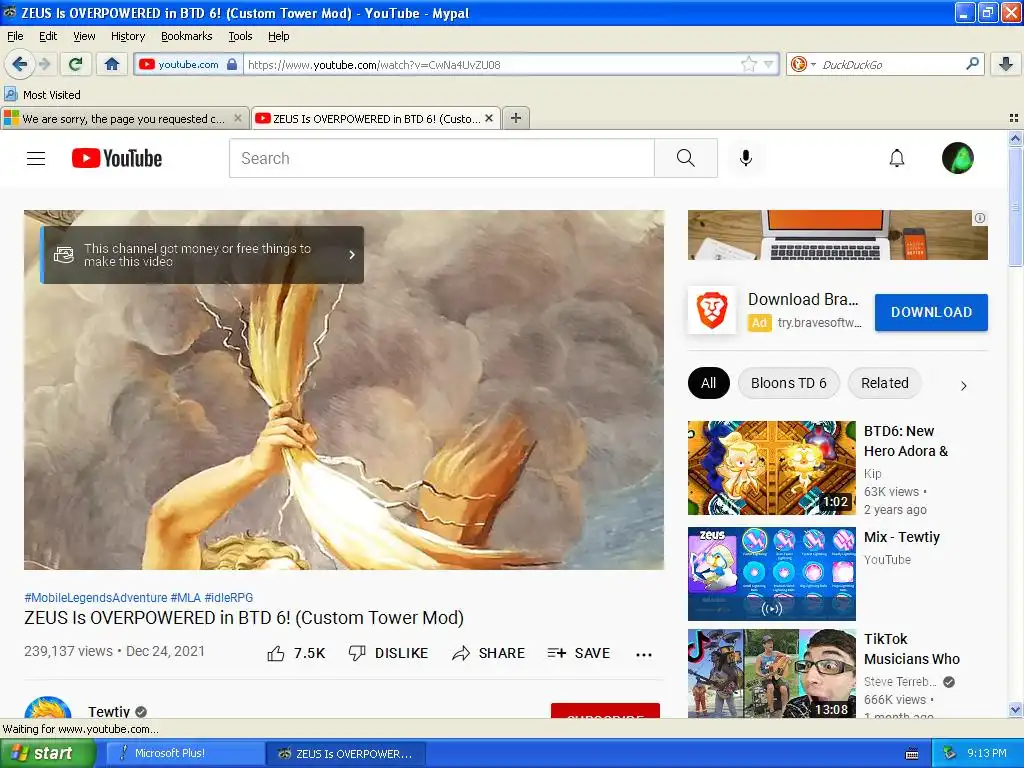The height and width of the screenshot is (768, 1024).
Task: Open the Edit menu
Action: [x=48, y=36]
